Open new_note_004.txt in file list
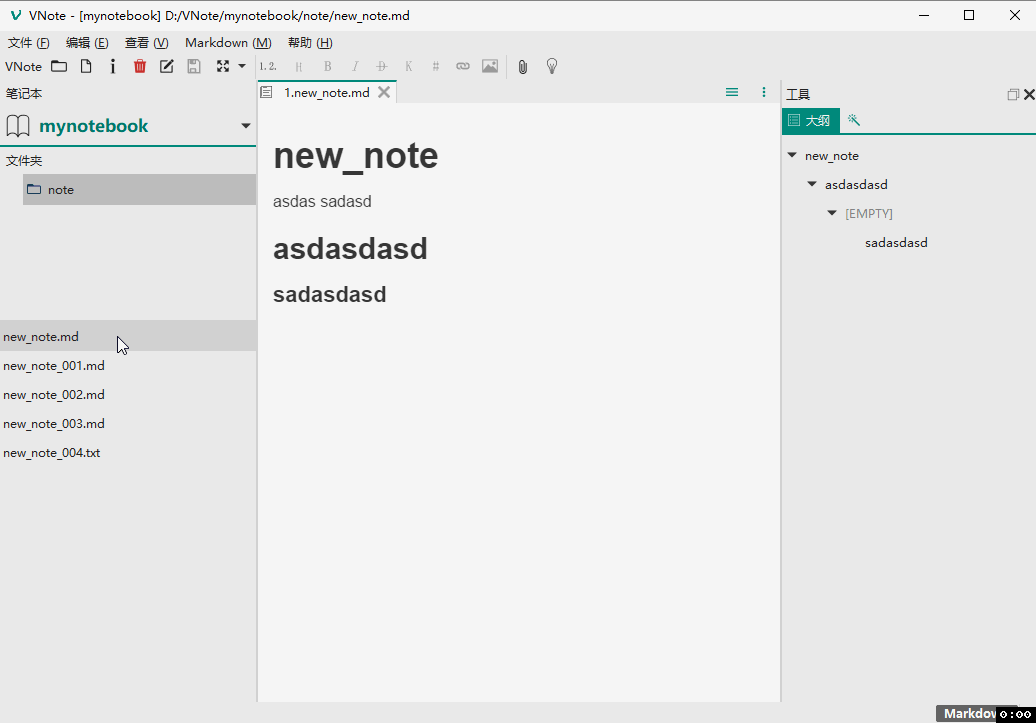The image size is (1036, 723). click(128, 453)
